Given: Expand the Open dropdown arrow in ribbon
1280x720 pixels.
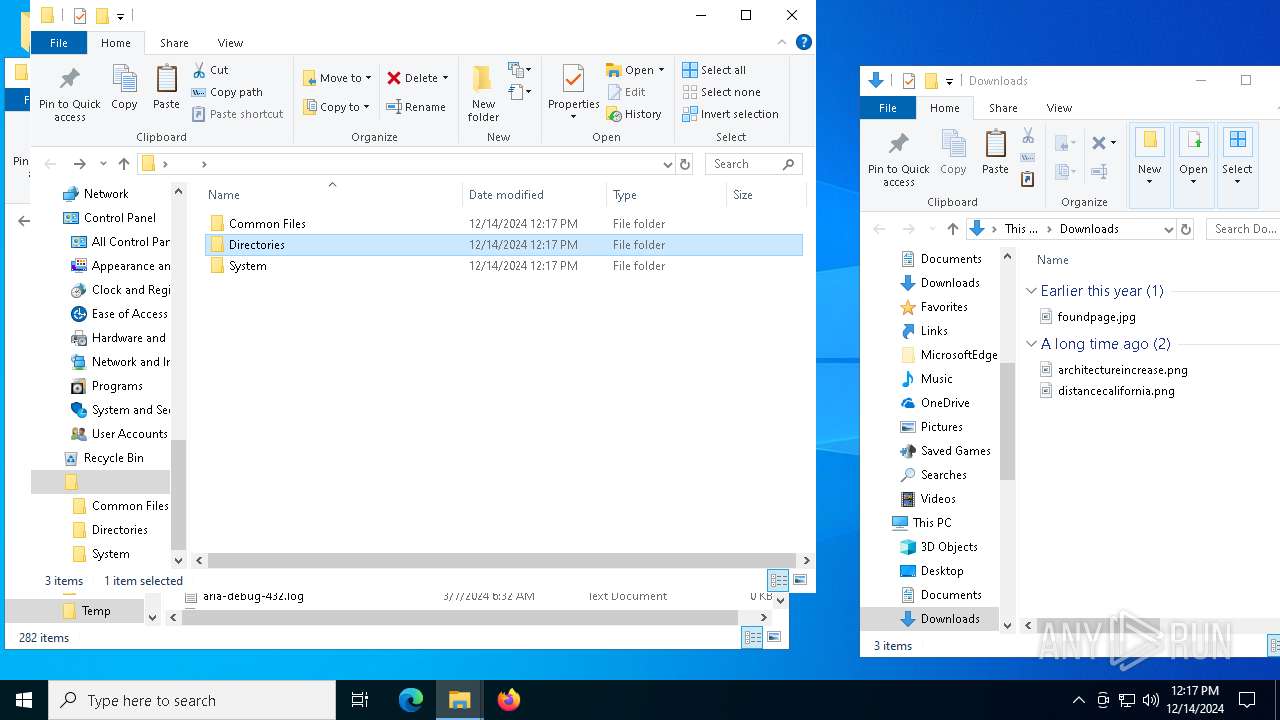Looking at the screenshot, I should (x=661, y=70).
